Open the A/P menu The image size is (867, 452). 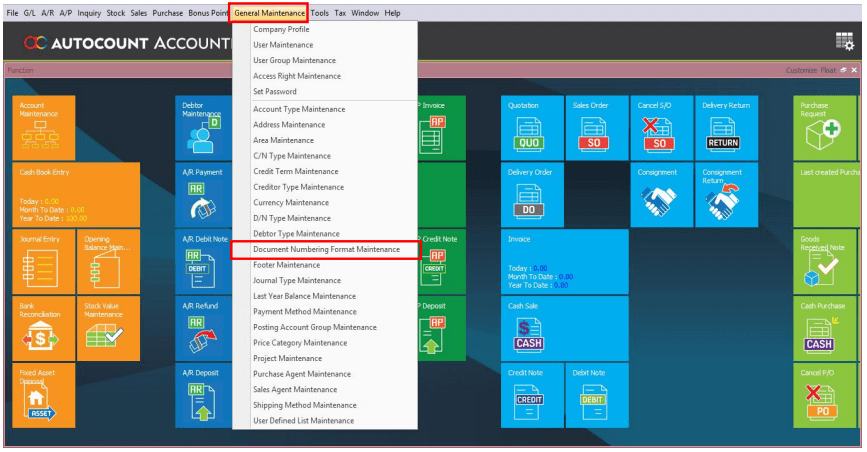pyautogui.click(x=65, y=13)
